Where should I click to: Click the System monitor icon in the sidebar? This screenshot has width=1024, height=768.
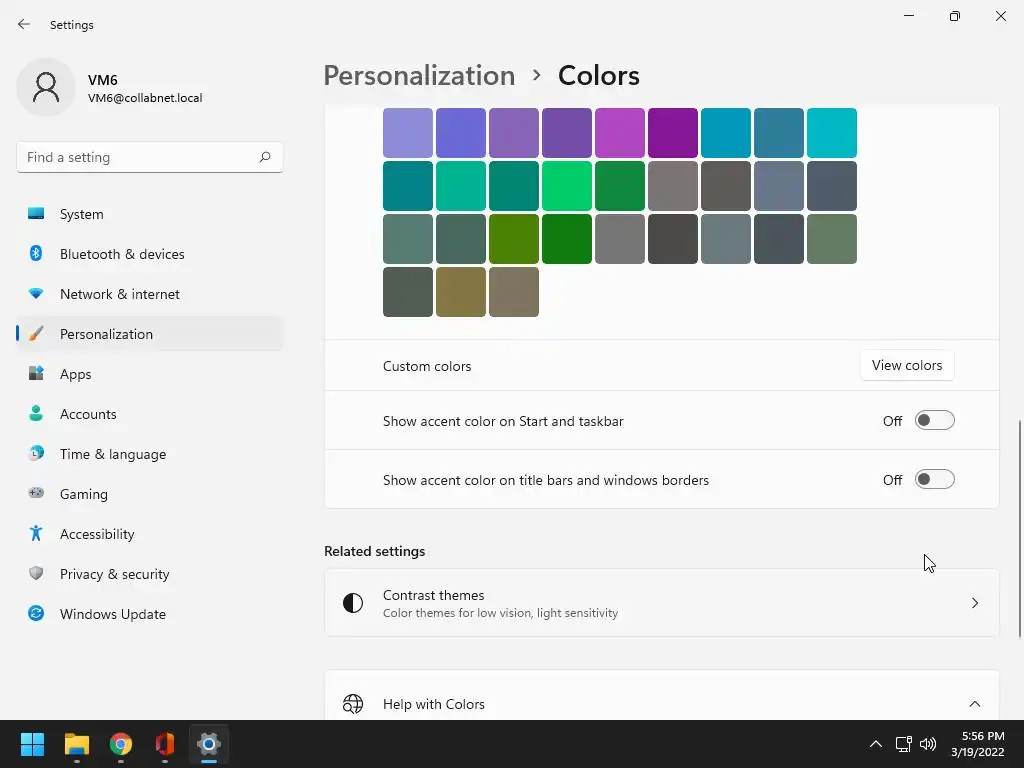click(36, 214)
